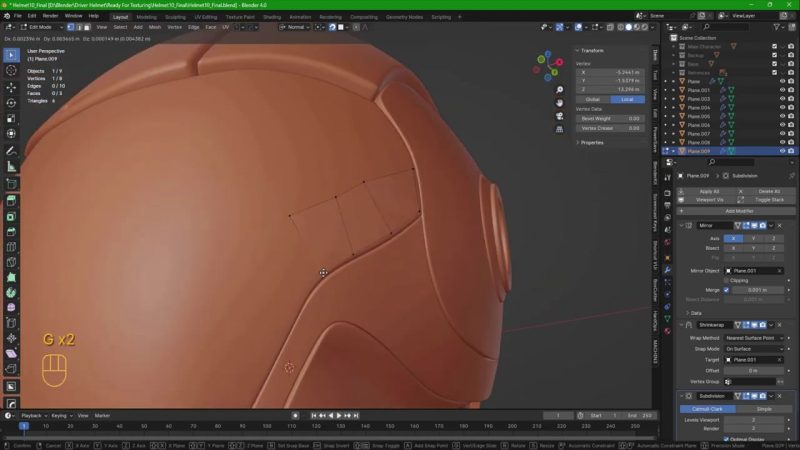Switch to the Sculpting workspace tab
The width and height of the screenshot is (800, 450).
coord(175,17)
